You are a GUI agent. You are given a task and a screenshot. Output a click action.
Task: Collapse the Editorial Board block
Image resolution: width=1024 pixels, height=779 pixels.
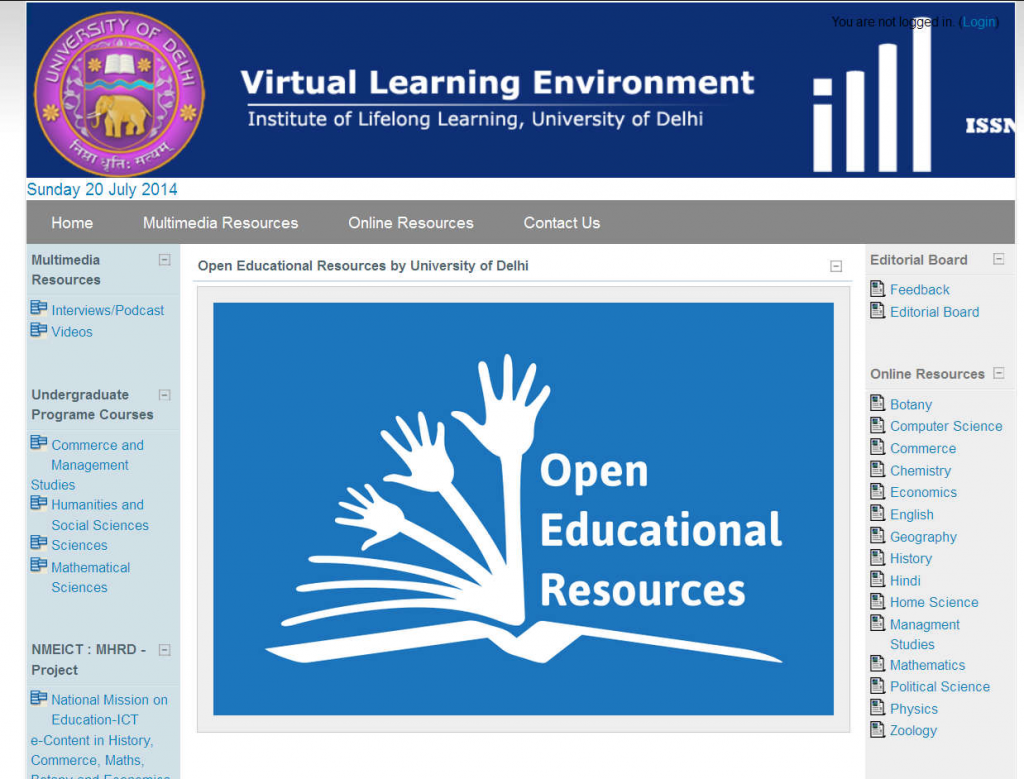point(998,258)
